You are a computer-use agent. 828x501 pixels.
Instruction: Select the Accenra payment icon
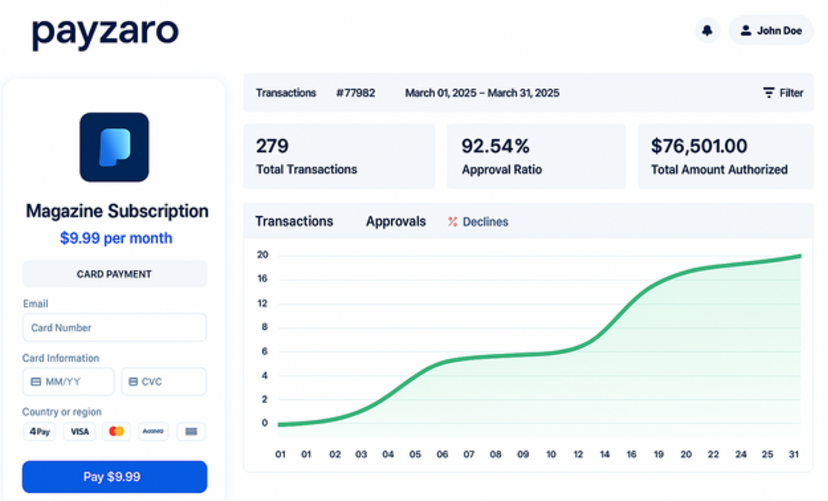pyautogui.click(x=153, y=432)
